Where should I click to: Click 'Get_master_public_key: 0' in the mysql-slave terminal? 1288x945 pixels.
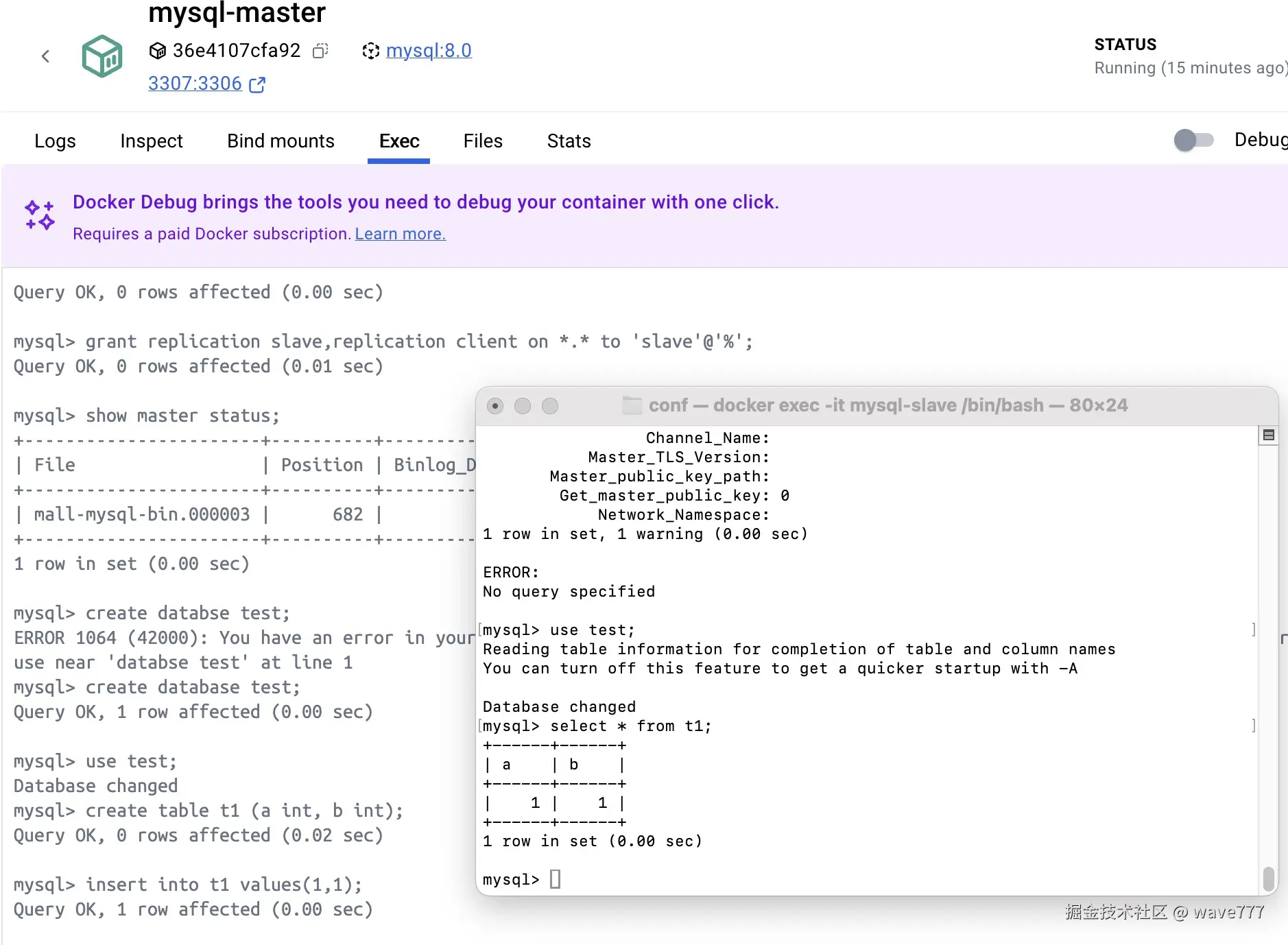click(674, 496)
